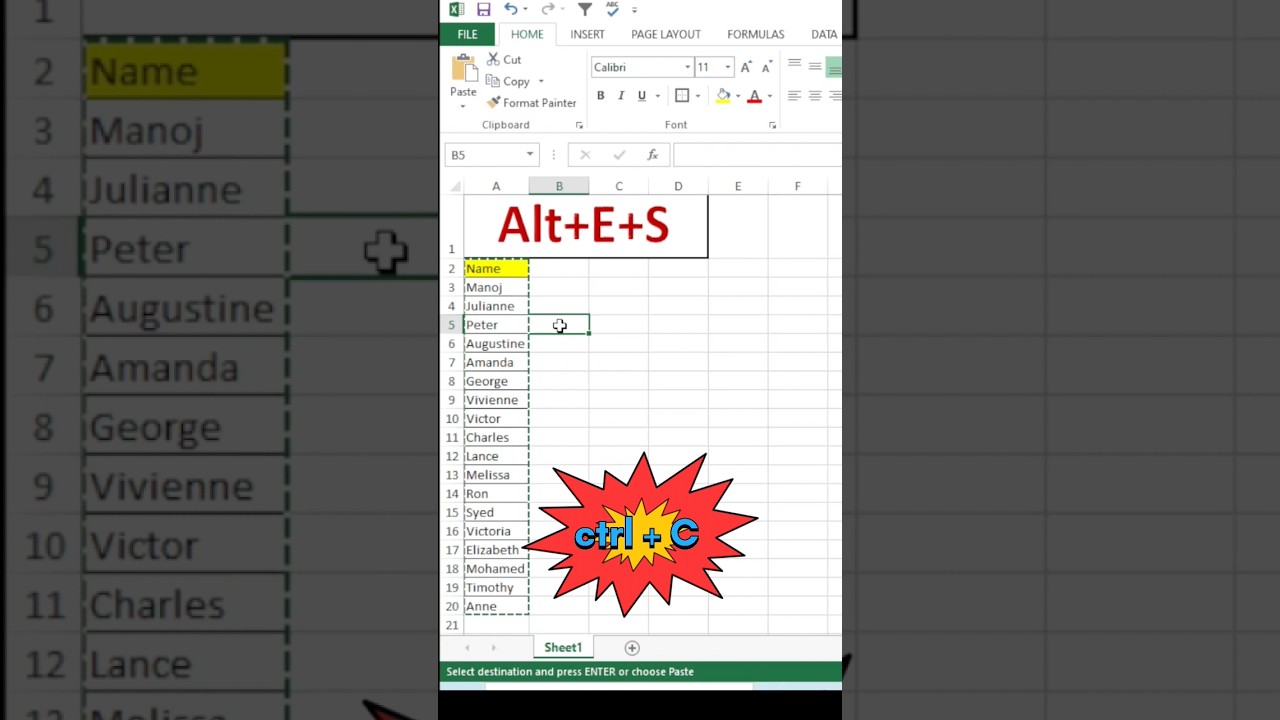1280x720 pixels.
Task: Copy the selection using the Copy button
Action: pyautogui.click(x=509, y=81)
